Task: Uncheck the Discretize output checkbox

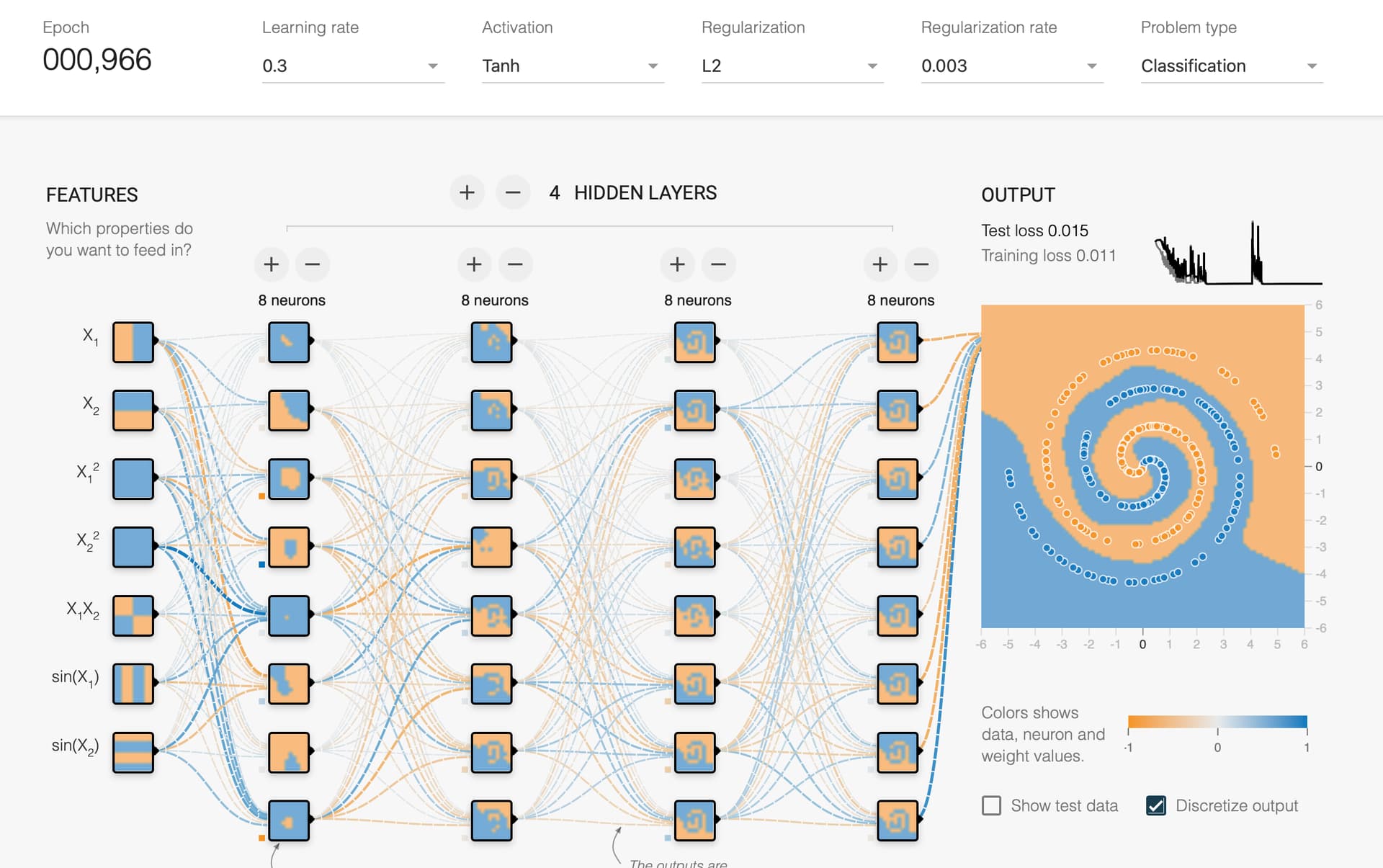Action: click(x=1155, y=805)
